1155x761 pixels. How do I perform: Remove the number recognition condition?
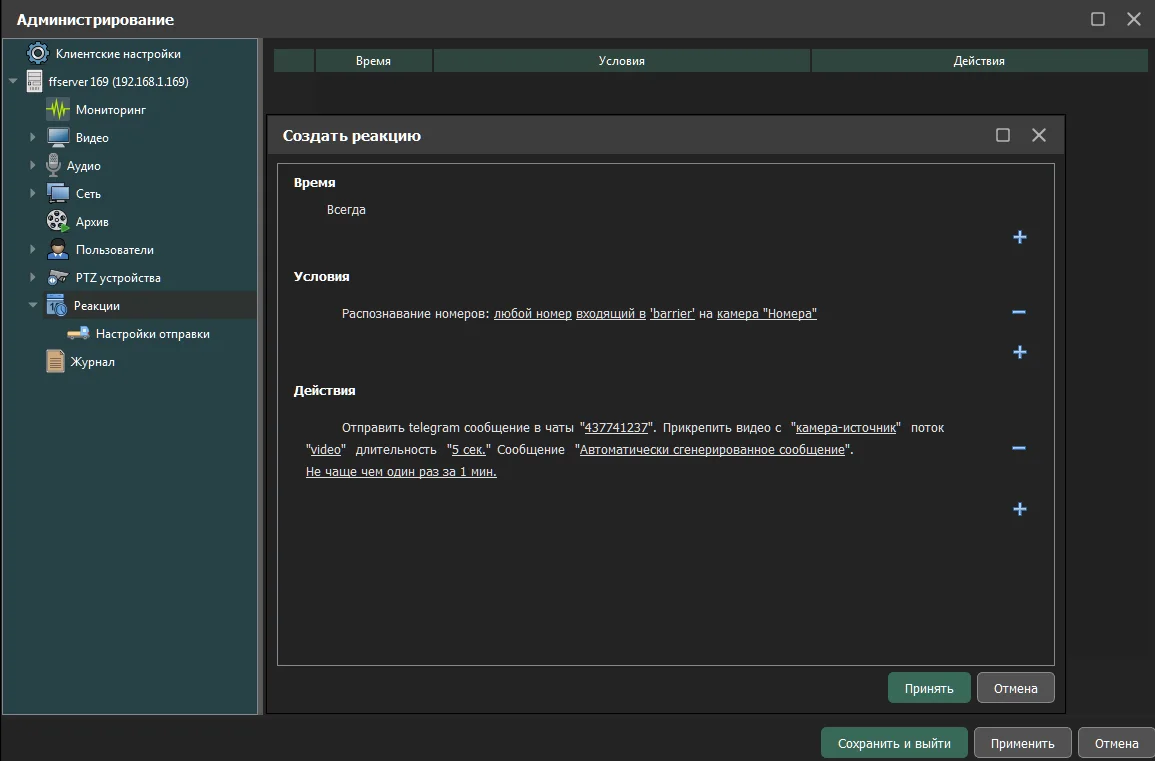click(x=1019, y=312)
